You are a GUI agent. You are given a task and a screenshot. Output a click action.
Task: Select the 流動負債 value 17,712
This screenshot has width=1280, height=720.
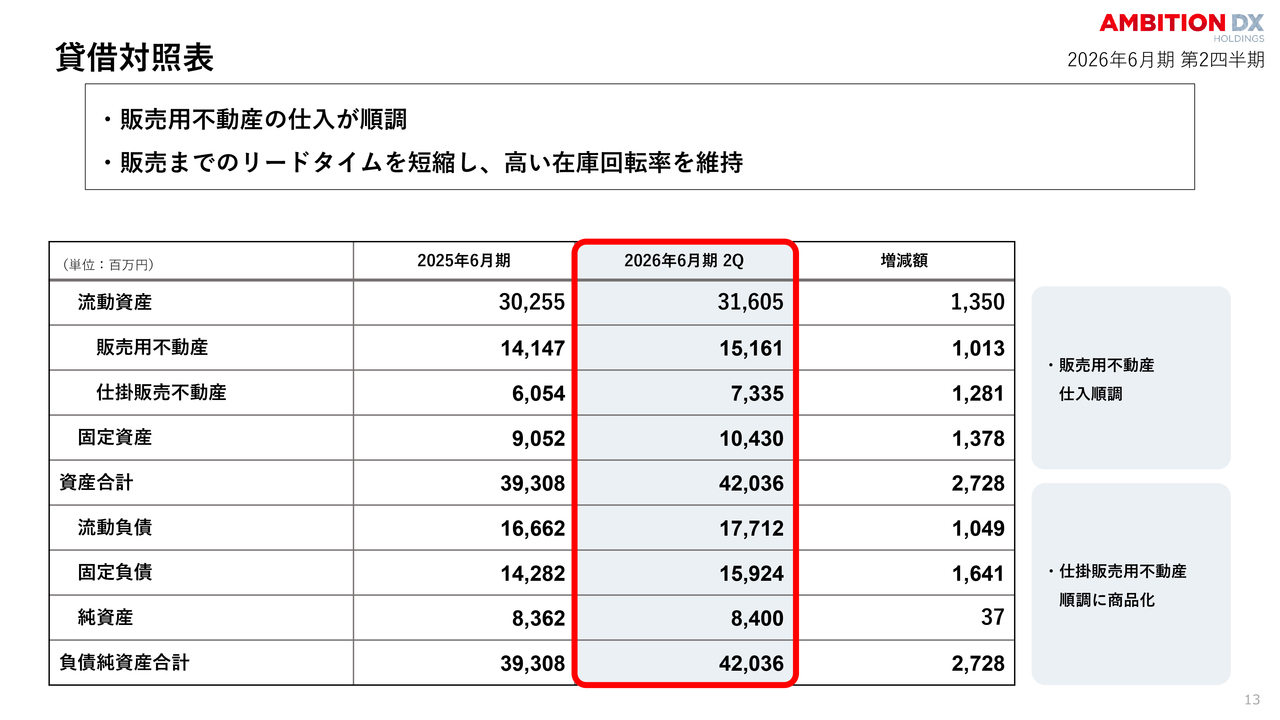[750, 529]
